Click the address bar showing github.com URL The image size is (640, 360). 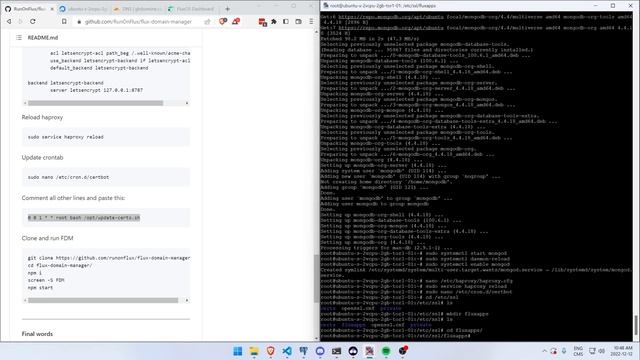pyautogui.click(x=138, y=22)
